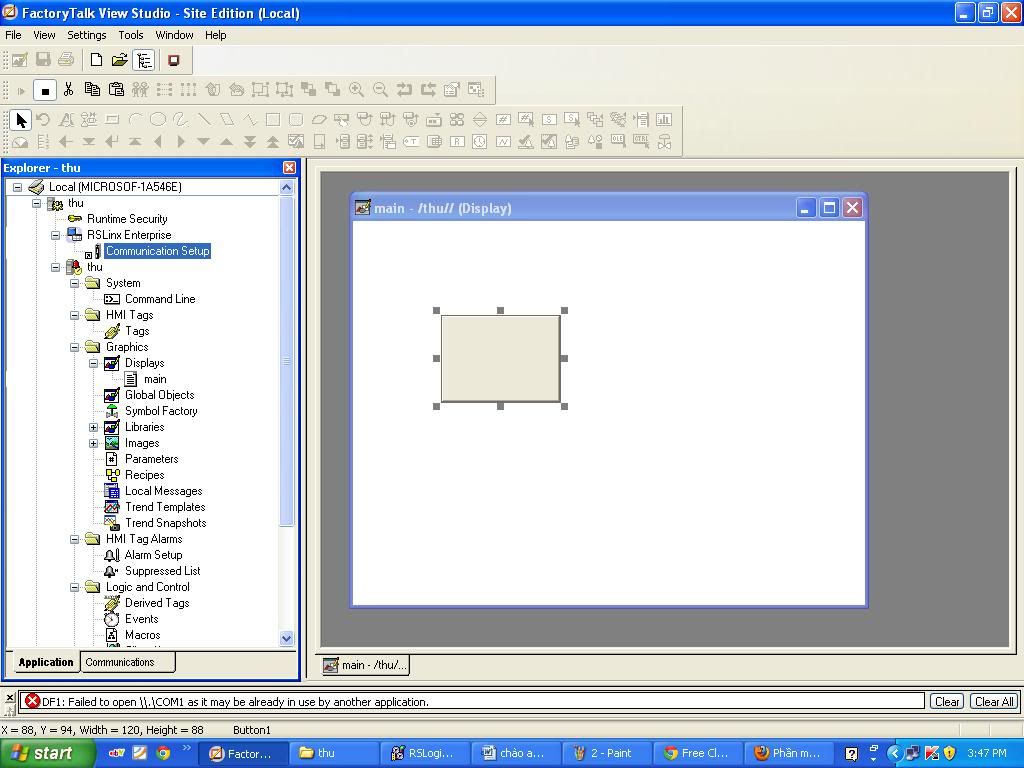This screenshot has height=768, width=1024.
Task: Click the Cut scissors icon
Action: pyautogui.click(x=69, y=90)
